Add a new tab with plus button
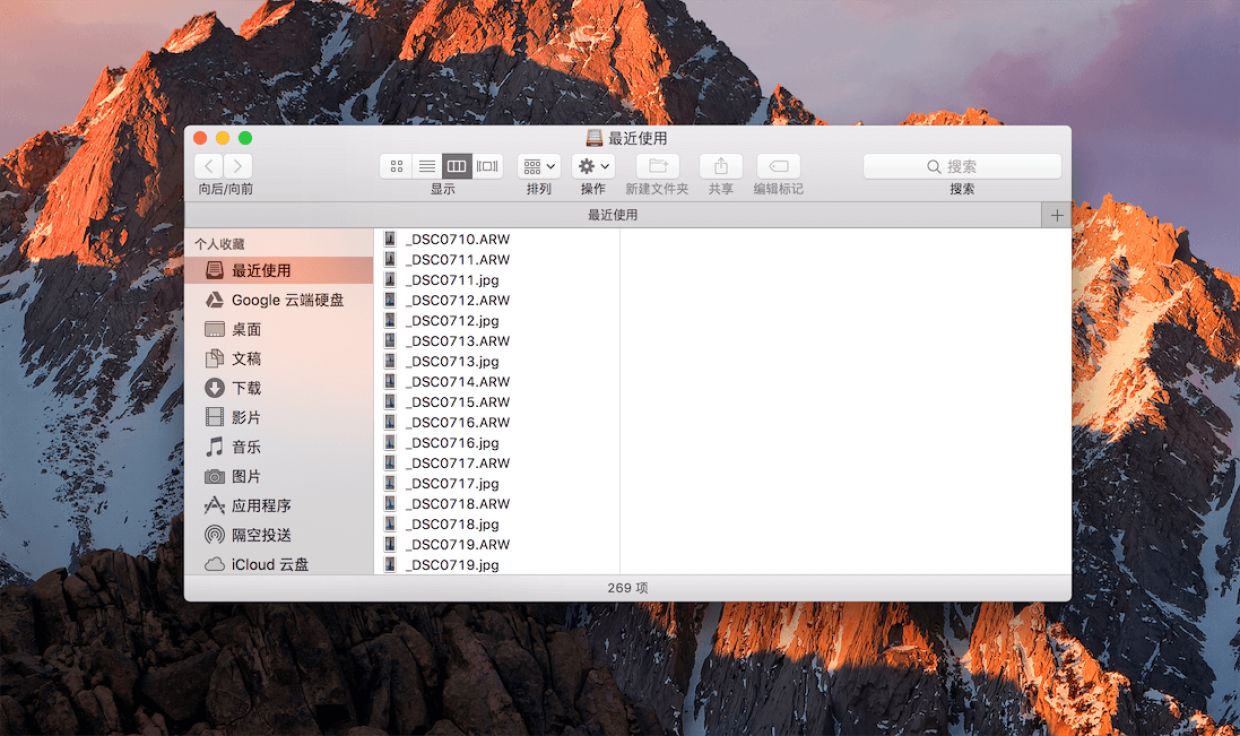The width and height of the screenshot is (1240, 736). (1057, 215)
